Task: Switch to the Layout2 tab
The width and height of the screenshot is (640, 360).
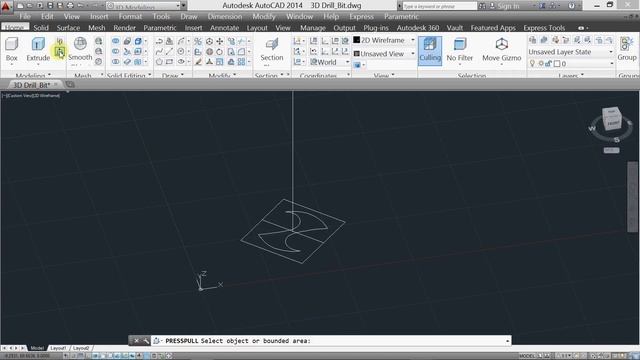Action: (81, 348)
